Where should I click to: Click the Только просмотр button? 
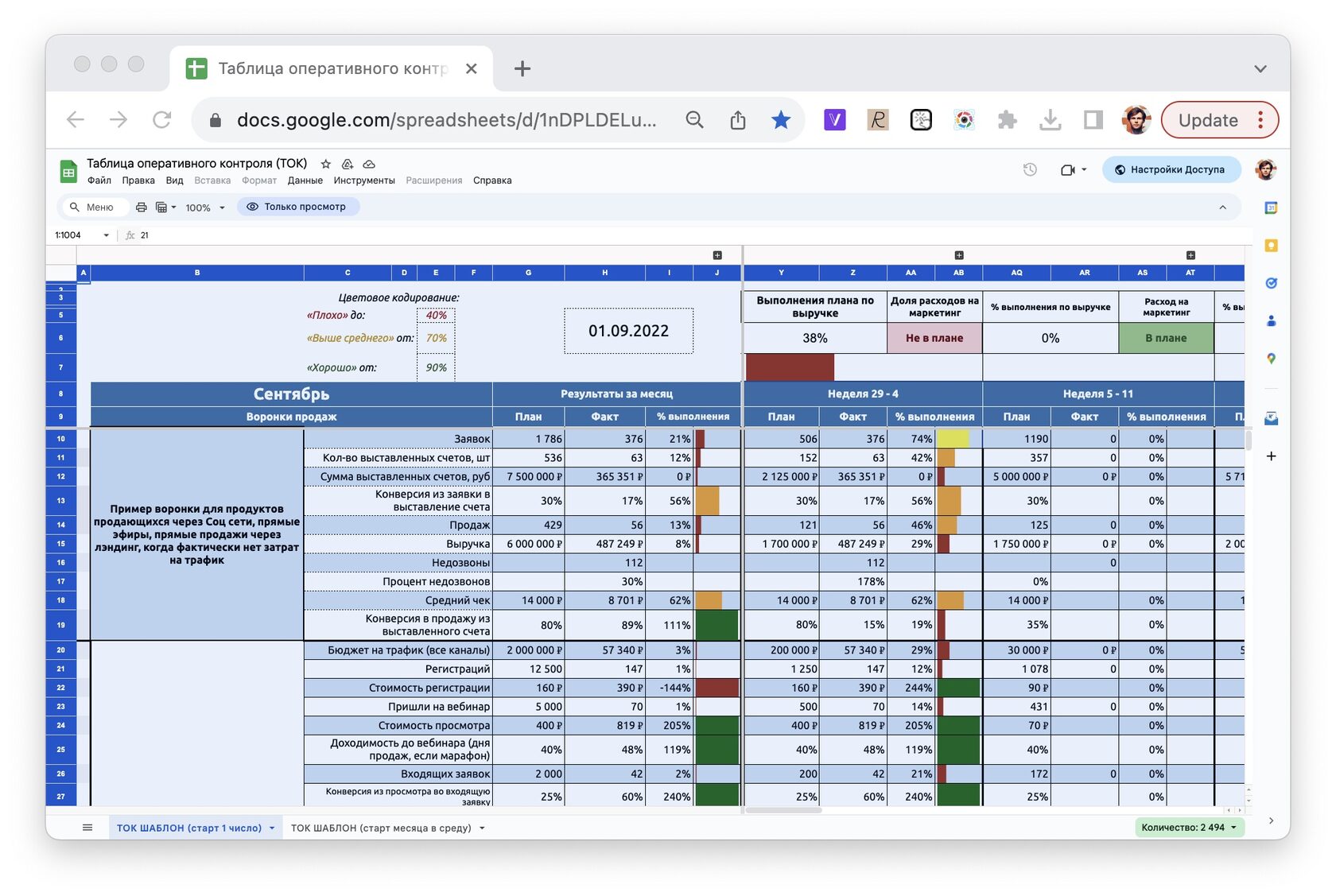point(297,207)
